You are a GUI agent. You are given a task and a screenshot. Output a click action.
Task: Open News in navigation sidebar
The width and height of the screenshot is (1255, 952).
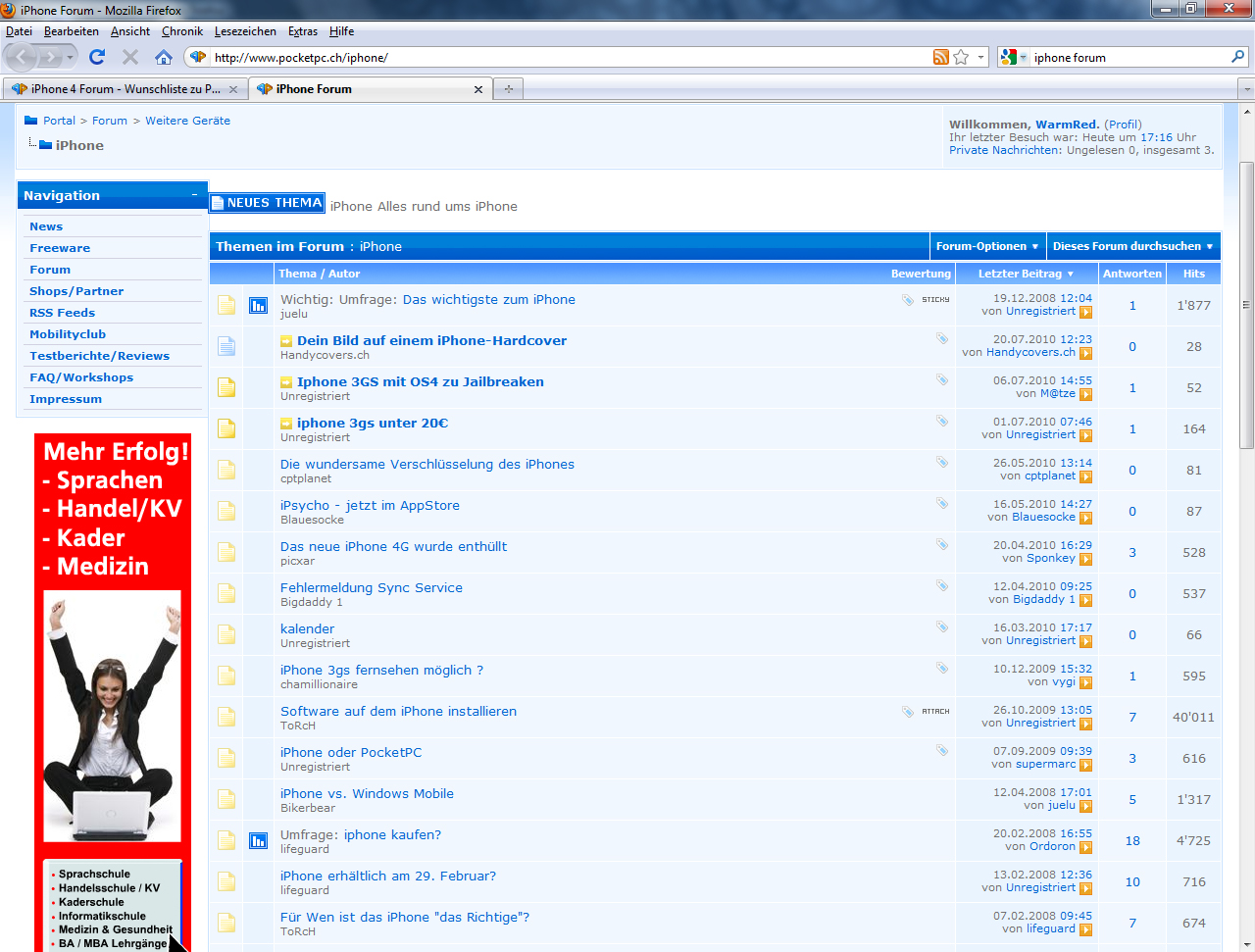point(46,226)
